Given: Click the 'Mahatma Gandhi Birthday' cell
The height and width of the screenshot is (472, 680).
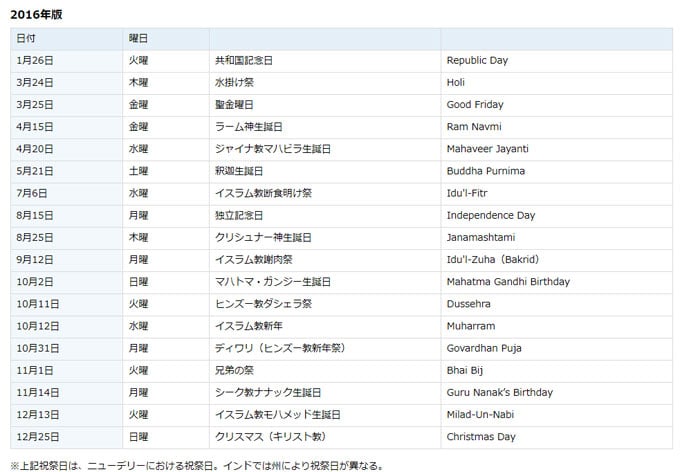Looking at the screenshot, I should pos(557,282).
